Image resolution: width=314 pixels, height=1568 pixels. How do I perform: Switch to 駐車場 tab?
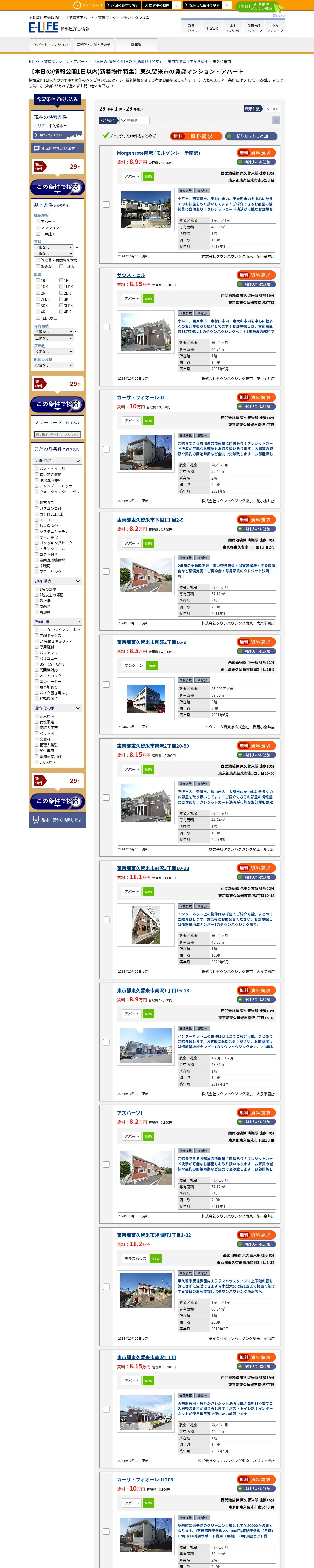[137, 44]
